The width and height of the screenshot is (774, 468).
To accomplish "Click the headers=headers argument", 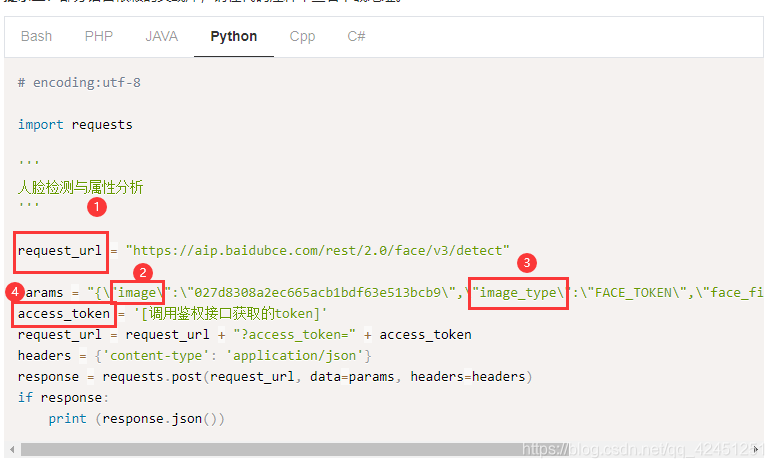I will point(468,377).
